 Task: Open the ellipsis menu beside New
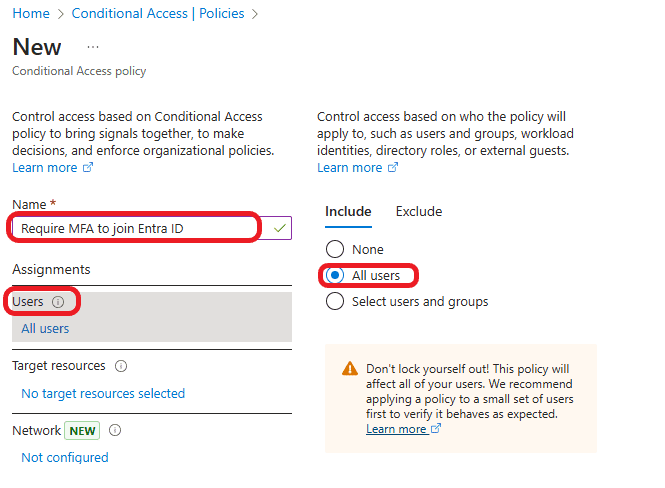93,48
